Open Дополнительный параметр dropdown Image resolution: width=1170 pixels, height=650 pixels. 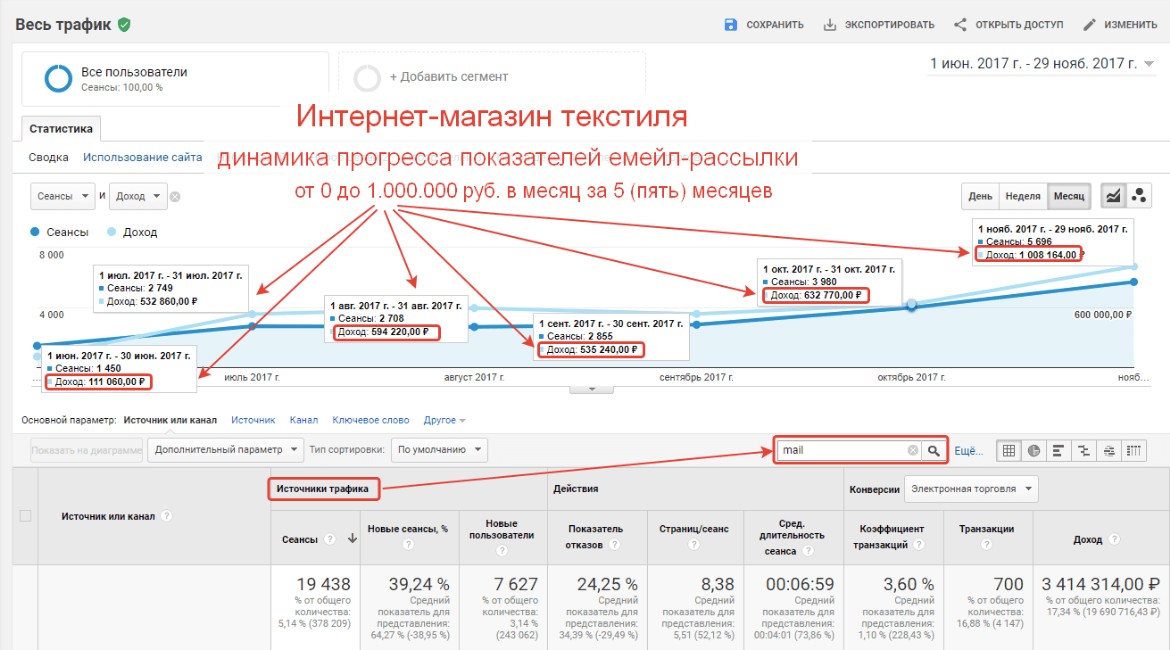click(225, 450)
